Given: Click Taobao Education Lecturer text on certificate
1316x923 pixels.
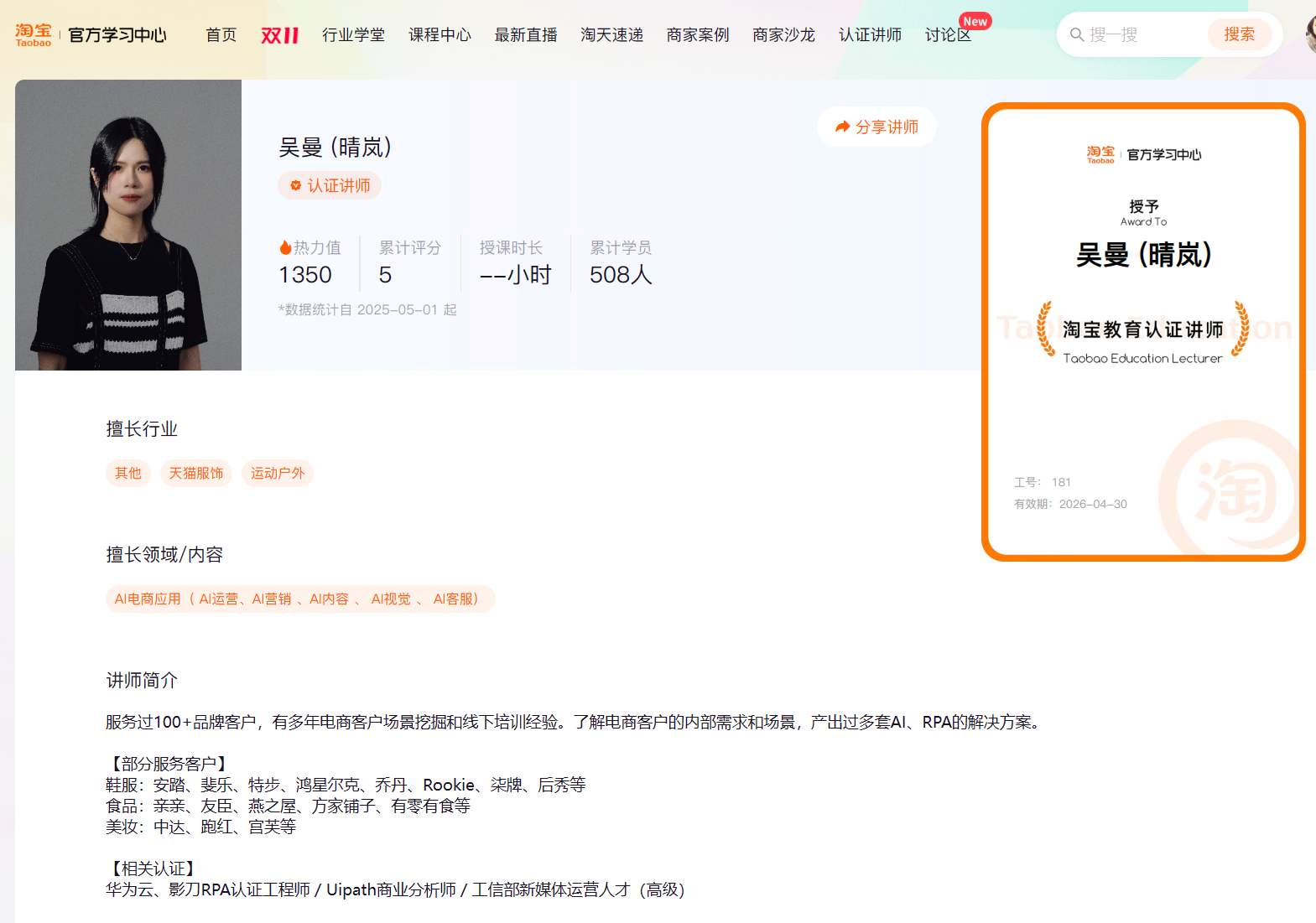Looking at the screenshot, I should [x=1143, y=358].
